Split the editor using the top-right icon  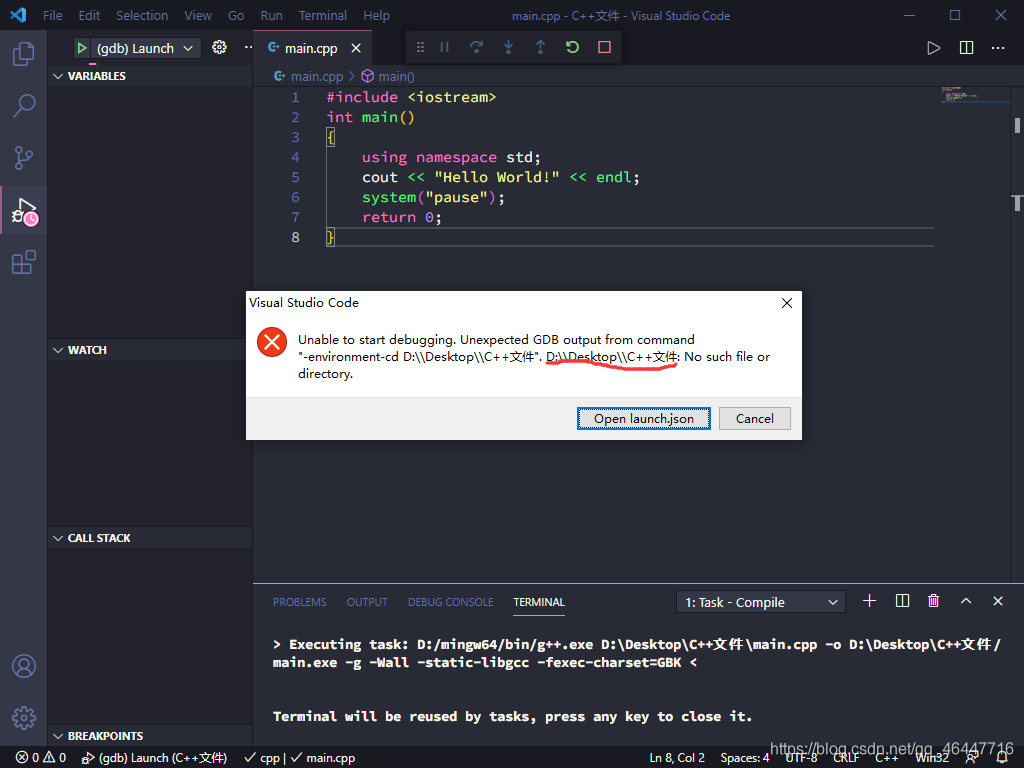tap(966, 47)
